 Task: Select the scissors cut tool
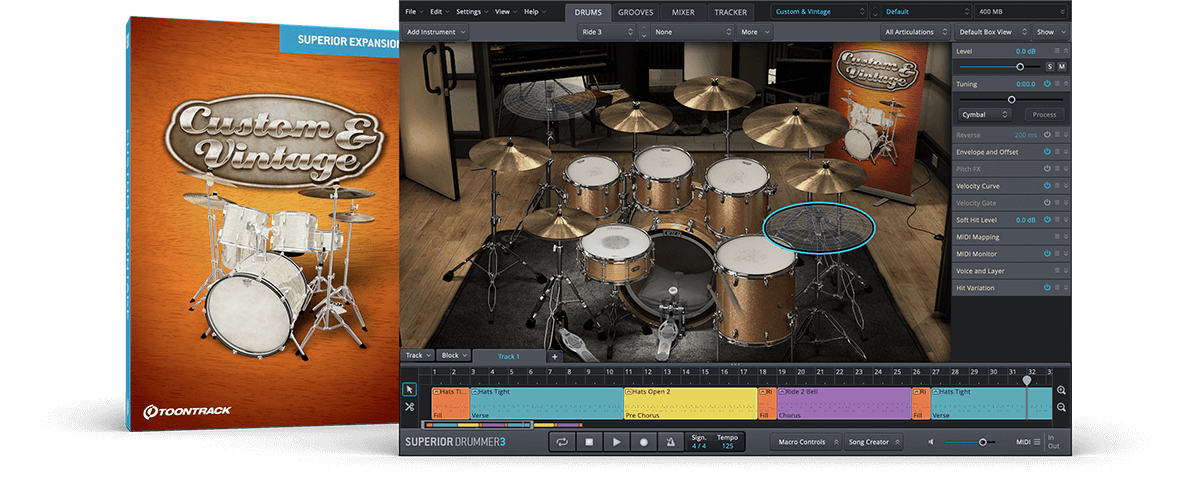click(x=410, y=407)
